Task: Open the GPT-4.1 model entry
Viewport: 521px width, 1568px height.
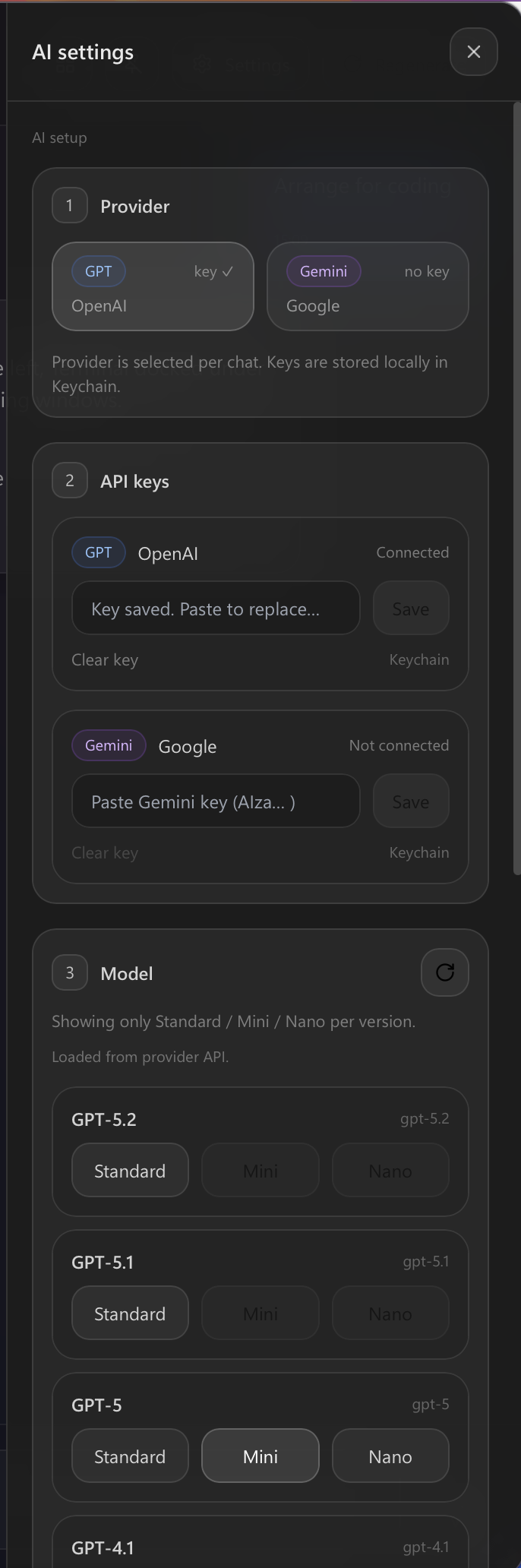Action: 104,1547
